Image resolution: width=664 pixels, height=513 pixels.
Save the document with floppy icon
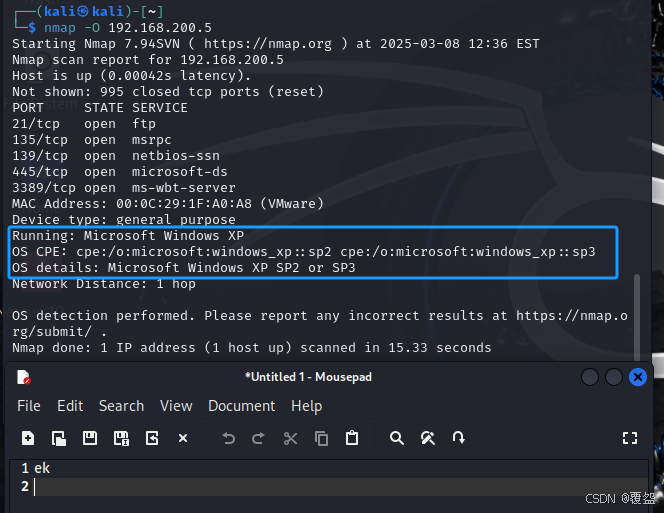[90, 438]
